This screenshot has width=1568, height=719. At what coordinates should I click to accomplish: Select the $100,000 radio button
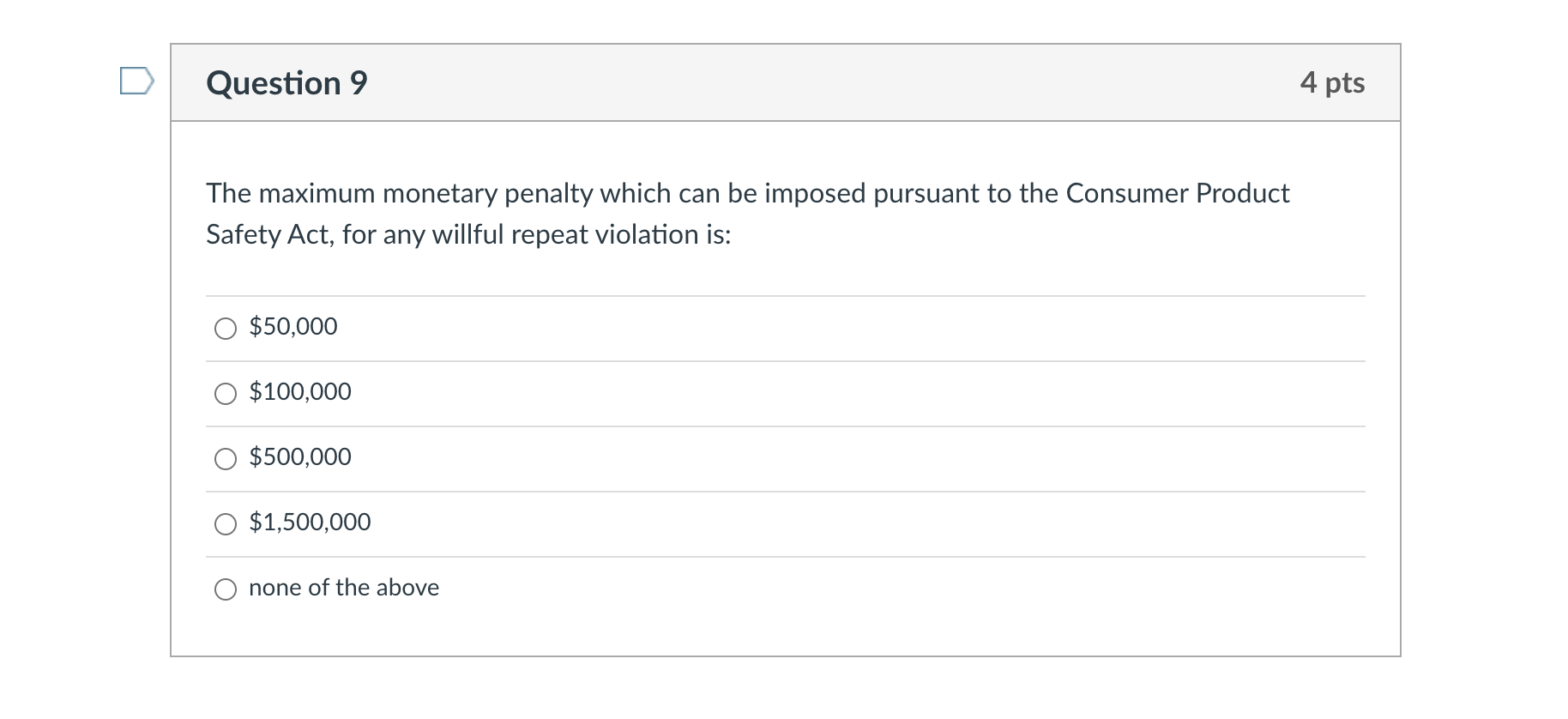(226, 393)
